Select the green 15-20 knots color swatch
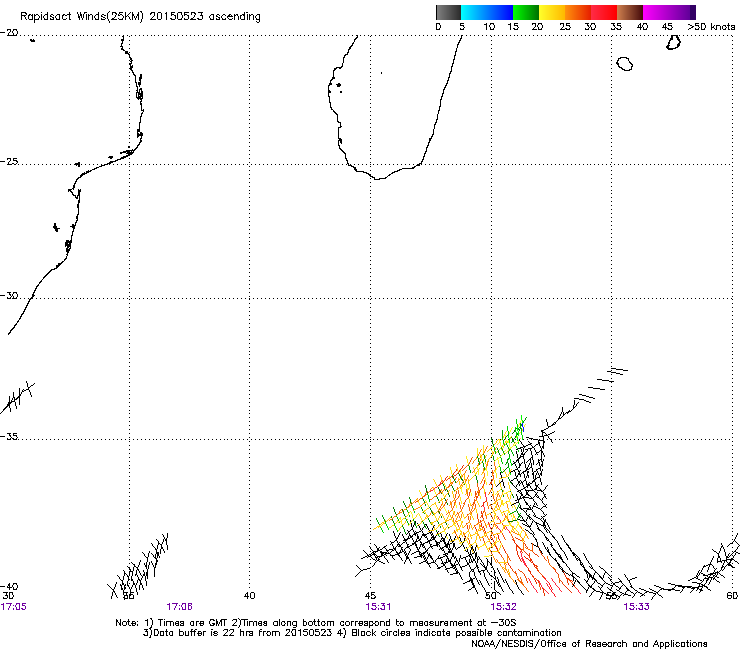Viewport: 740px width, 650px height. pyautogui.click(x=526, y=12)
